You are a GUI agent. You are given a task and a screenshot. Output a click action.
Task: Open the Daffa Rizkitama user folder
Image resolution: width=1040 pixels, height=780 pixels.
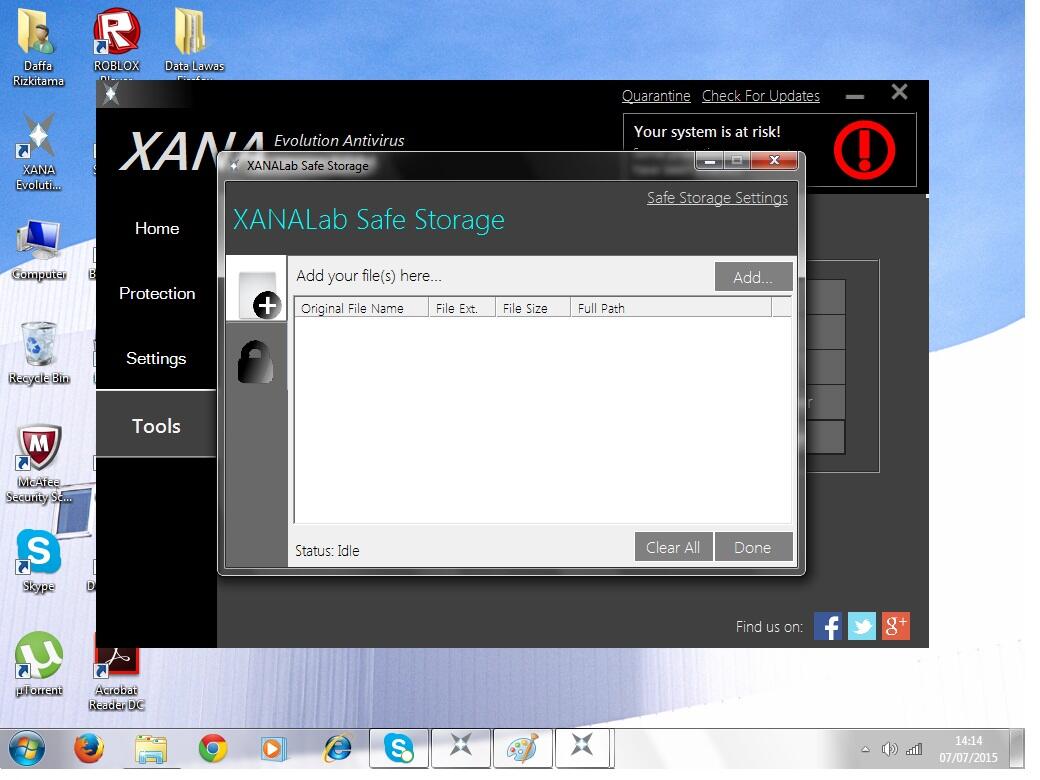38,46
